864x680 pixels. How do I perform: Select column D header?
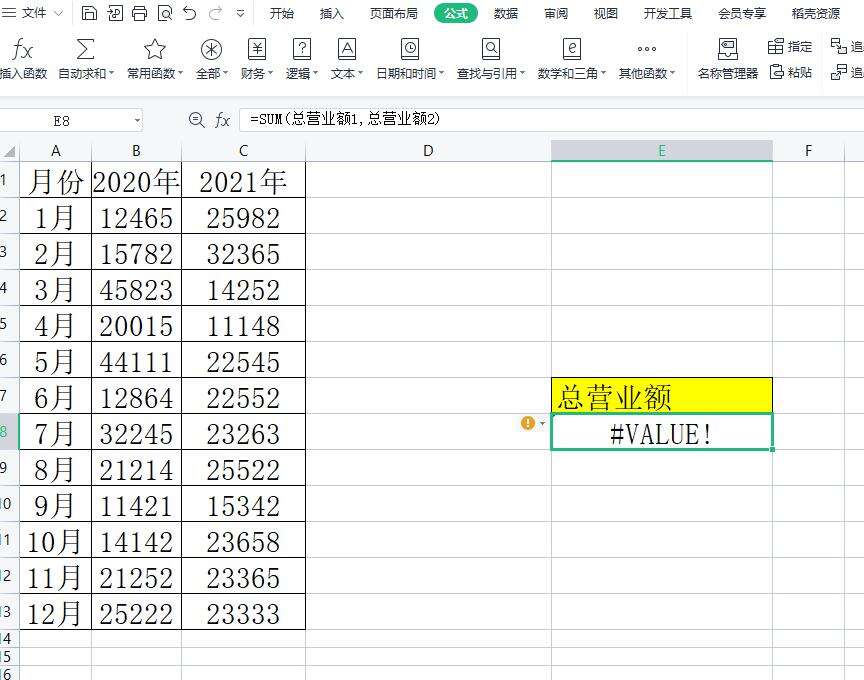coord(428,151)
